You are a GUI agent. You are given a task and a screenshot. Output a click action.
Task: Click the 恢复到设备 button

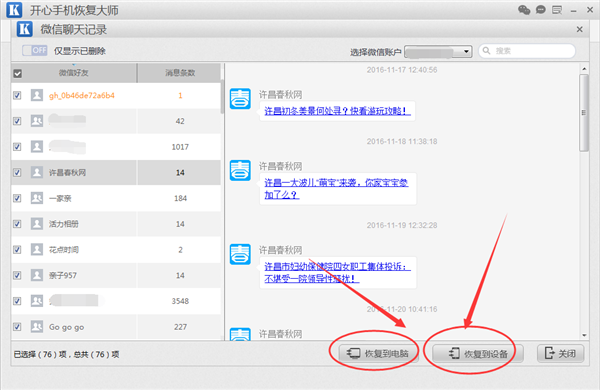tap(478, 353)
